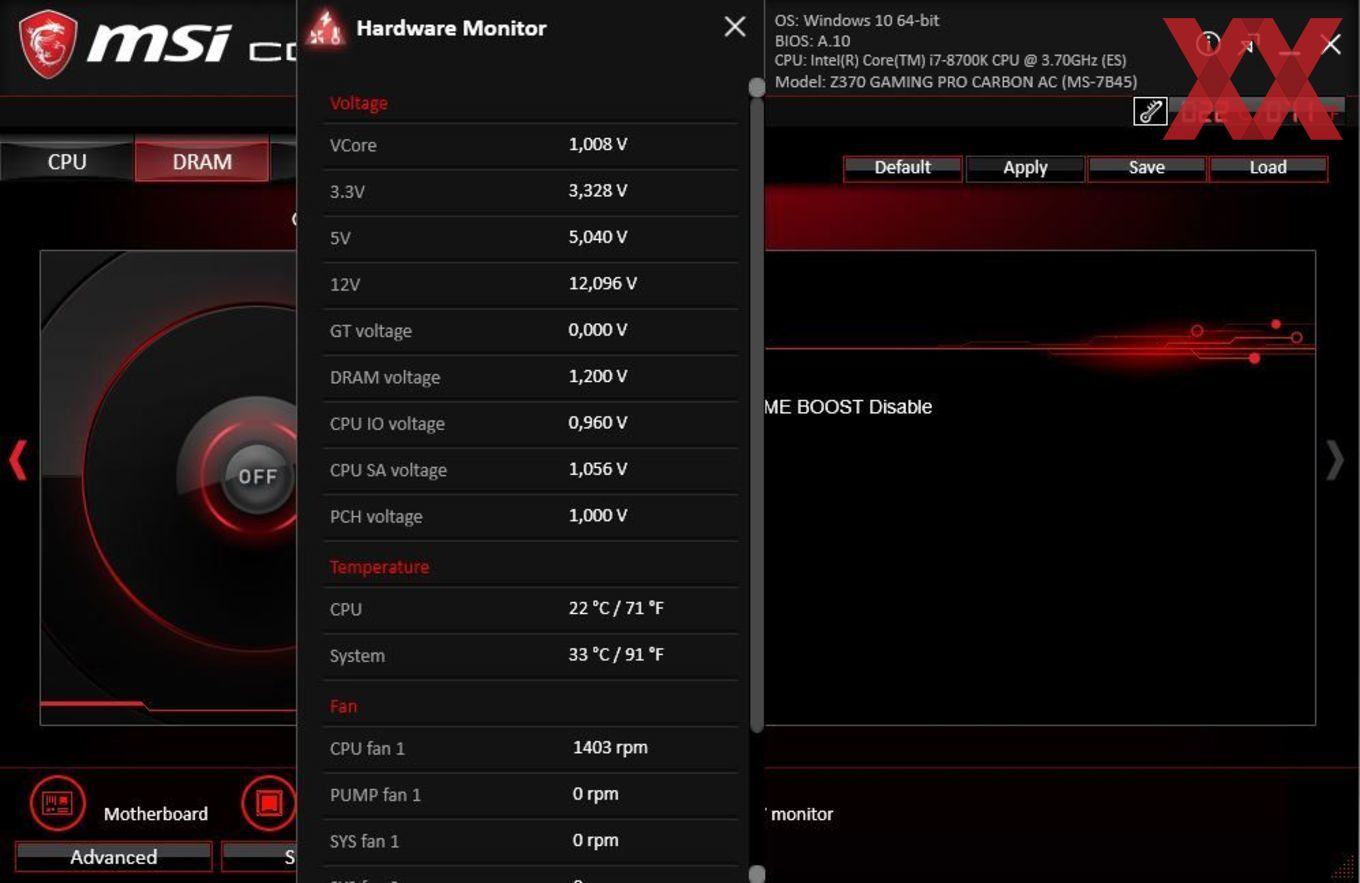The width and height of the screenshot is (1360, 883).
Task: Click the Apply button
Action: (x=1025, y=168)
